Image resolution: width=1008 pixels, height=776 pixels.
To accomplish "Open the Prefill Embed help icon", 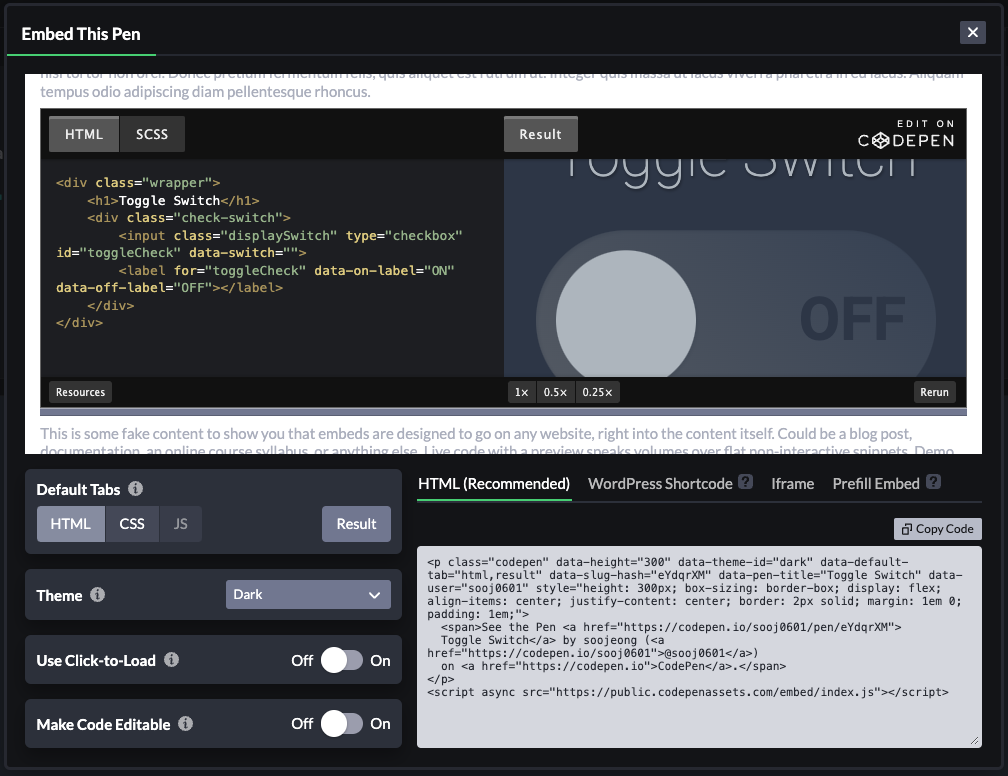I will (x=933, y=482).
